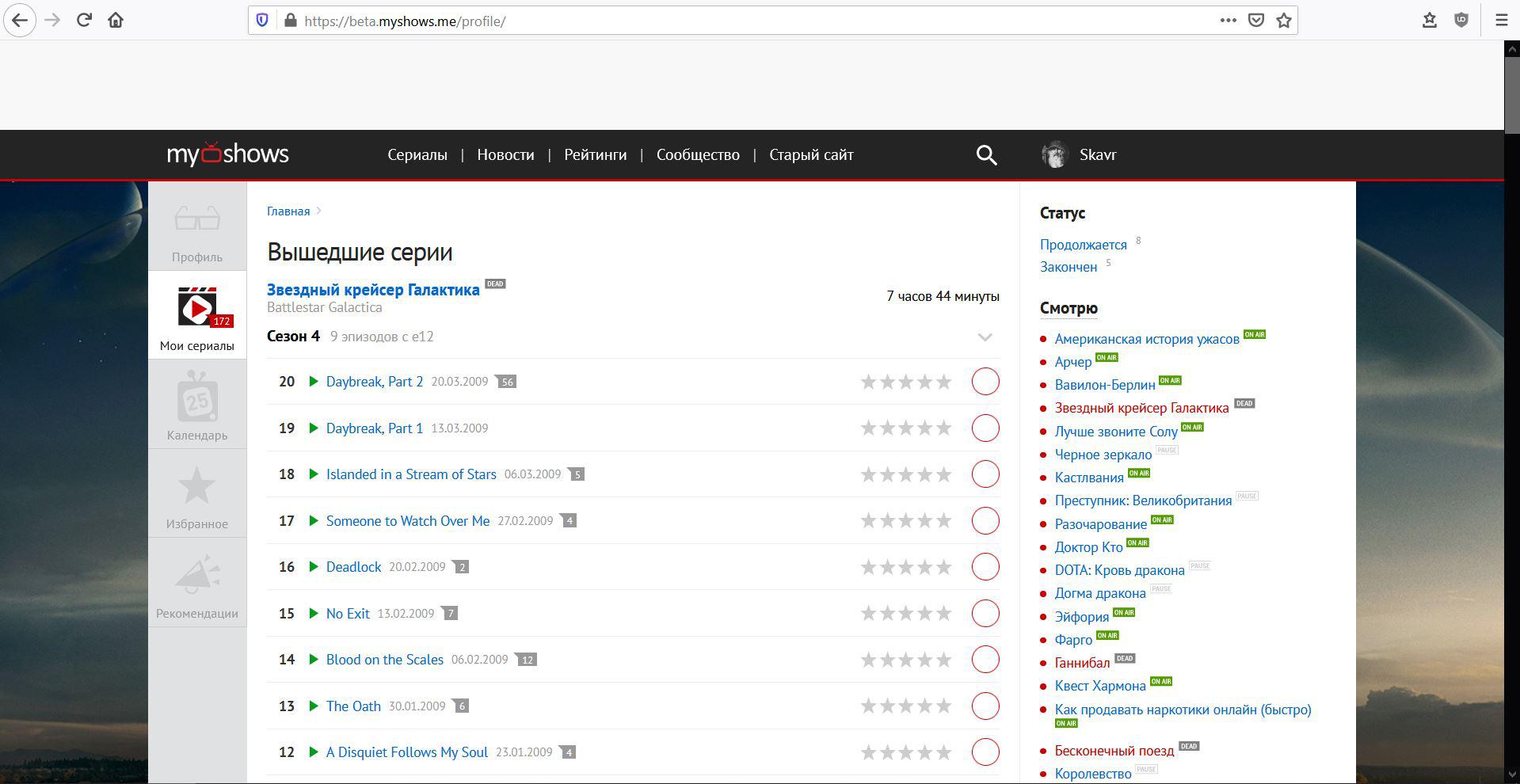Open episode title No Exit
Image resolution: width=1520 pixels, height=784 pixels.
point(348,614)
